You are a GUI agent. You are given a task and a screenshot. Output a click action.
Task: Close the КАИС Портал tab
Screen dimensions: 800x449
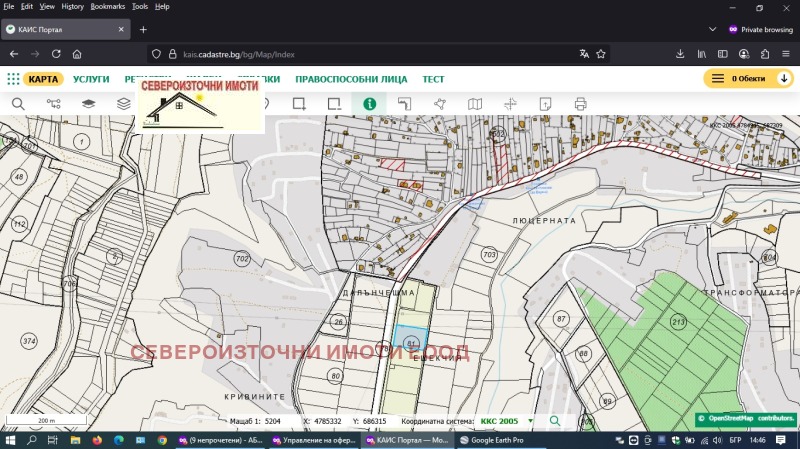point(121,30)
